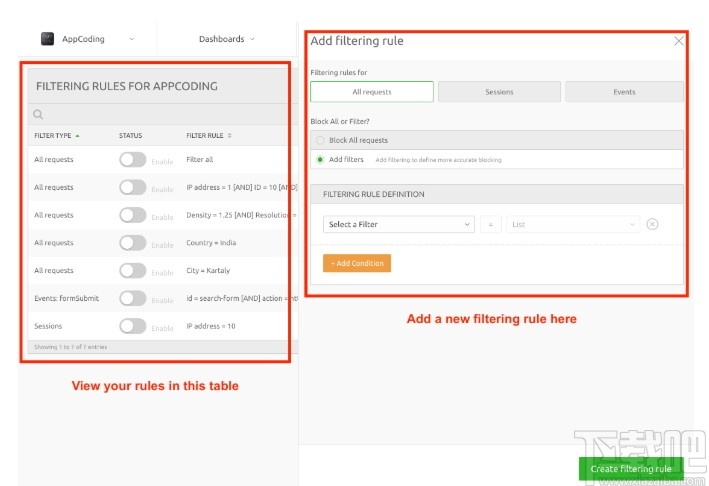The width and height of the screenshot is (709, 486).
Task: Click the Create filtering rule button
Action: (630, 469)
